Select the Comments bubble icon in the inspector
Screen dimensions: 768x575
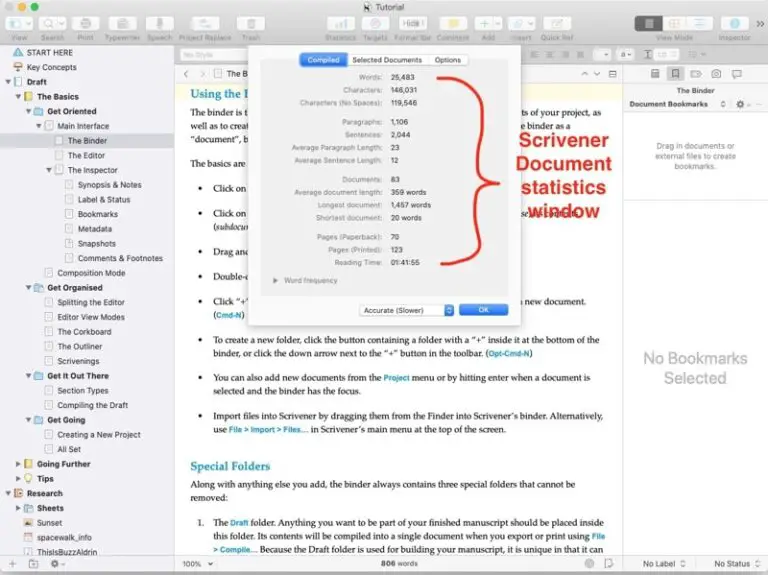(737, 74)
